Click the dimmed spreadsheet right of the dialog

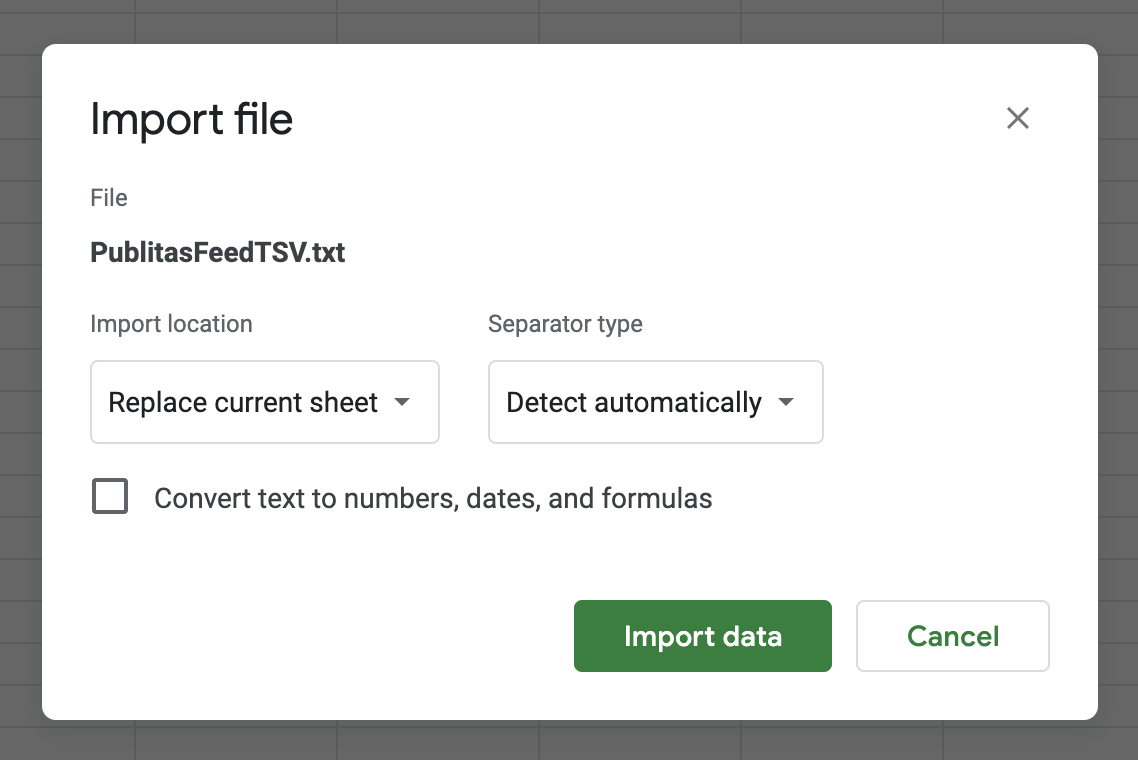[x=1118, y=380]
